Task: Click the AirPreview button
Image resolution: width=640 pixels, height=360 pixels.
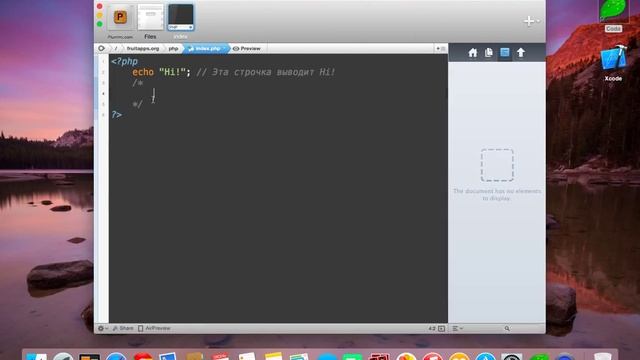Action: 154,328
